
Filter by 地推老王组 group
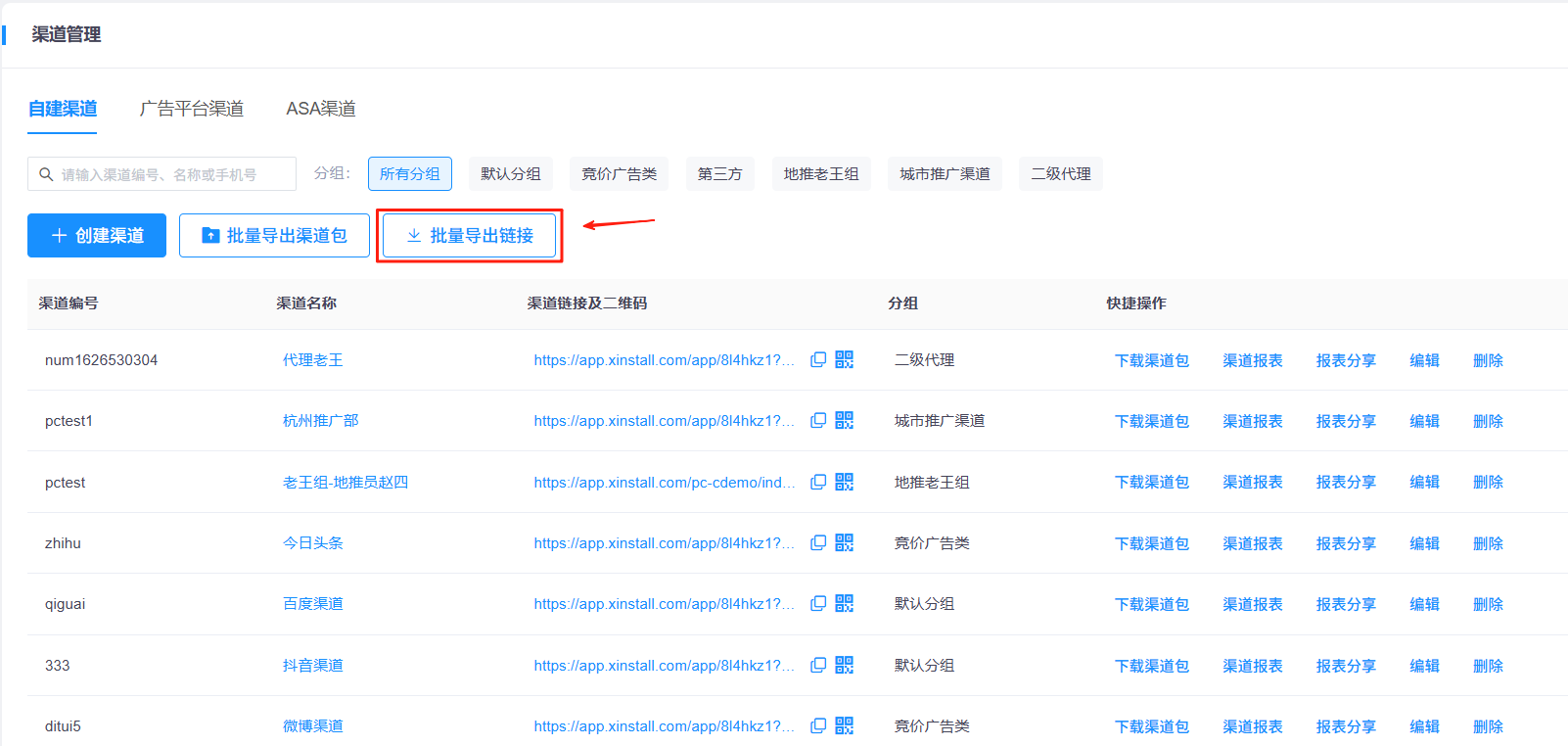coord(821,173)
